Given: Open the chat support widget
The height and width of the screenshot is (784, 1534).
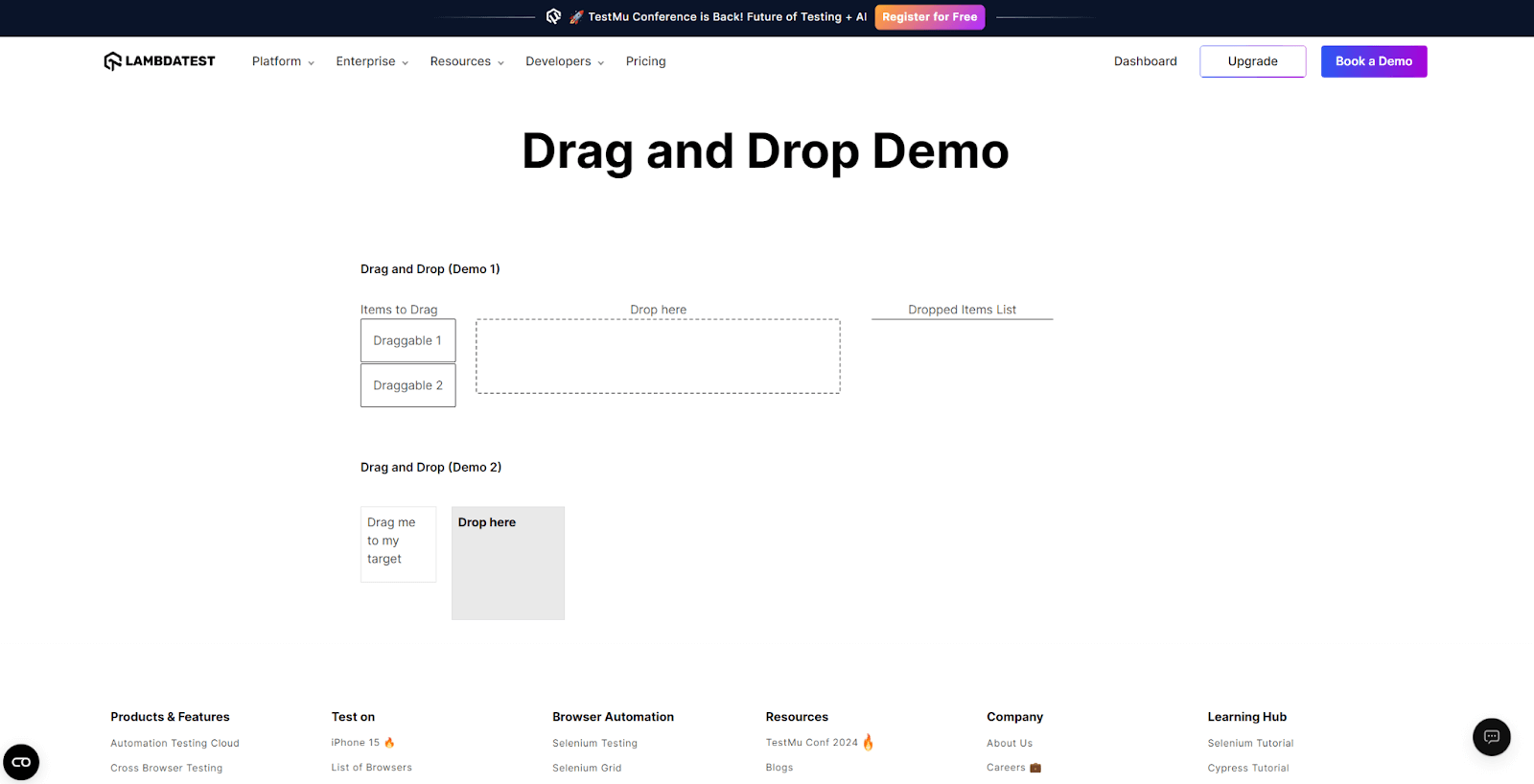Looking at the screenshot, I should 1491,737.
